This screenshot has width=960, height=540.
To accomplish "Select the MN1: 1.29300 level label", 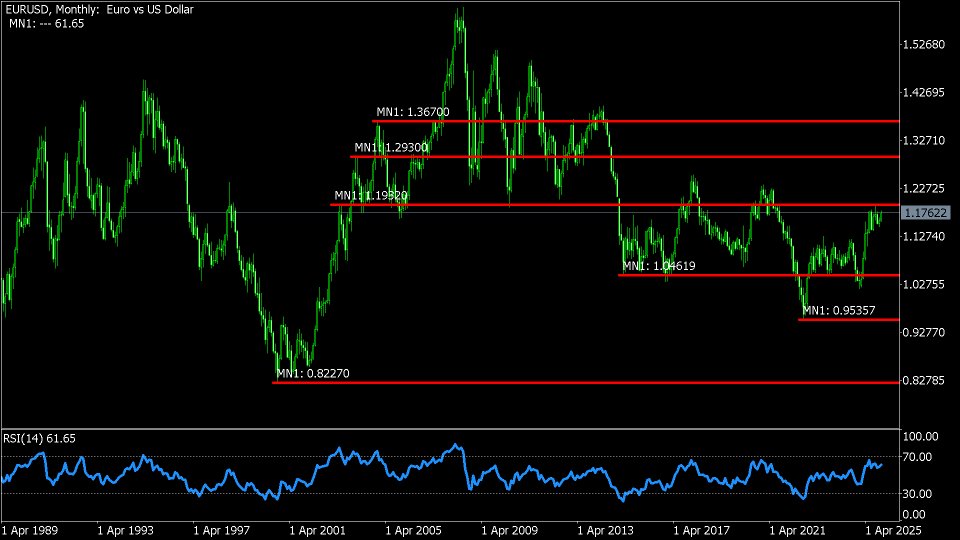I will click(391, 148).
